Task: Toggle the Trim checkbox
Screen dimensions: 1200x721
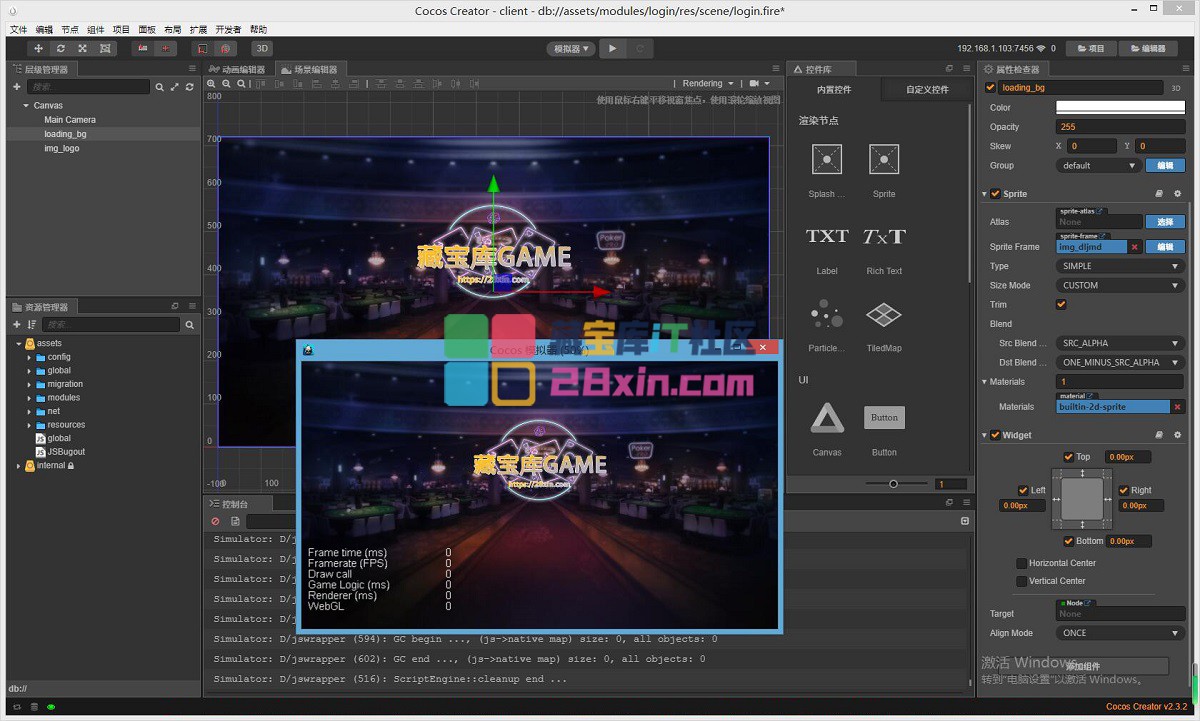Action: click(1061, 305)
